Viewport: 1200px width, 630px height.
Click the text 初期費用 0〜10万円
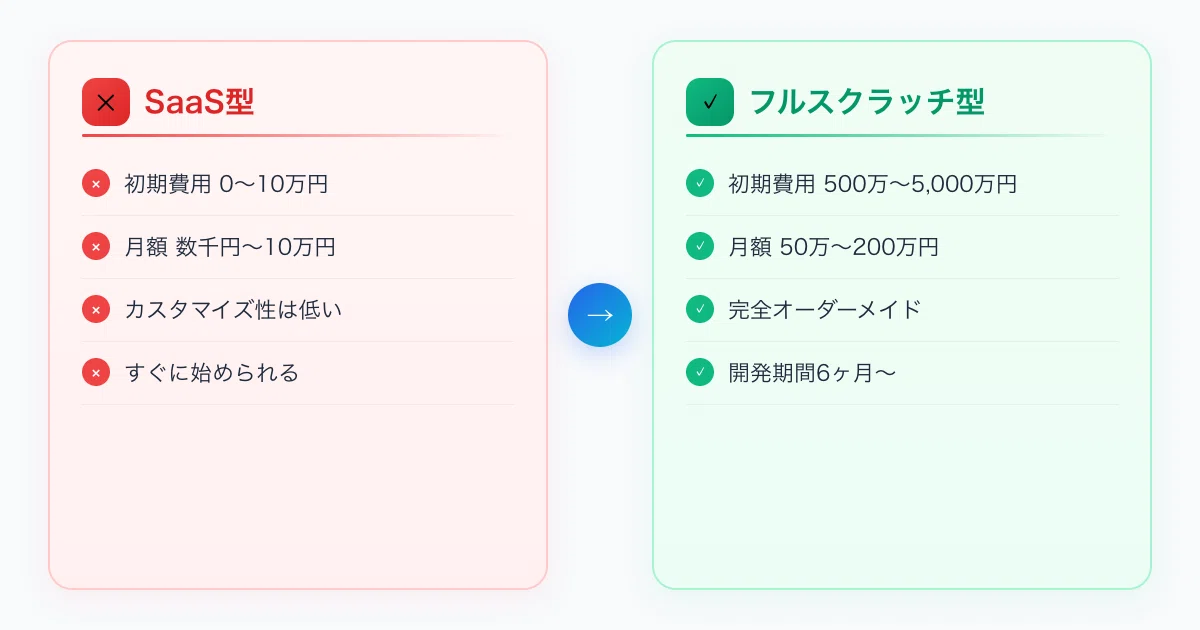(226, 184)
